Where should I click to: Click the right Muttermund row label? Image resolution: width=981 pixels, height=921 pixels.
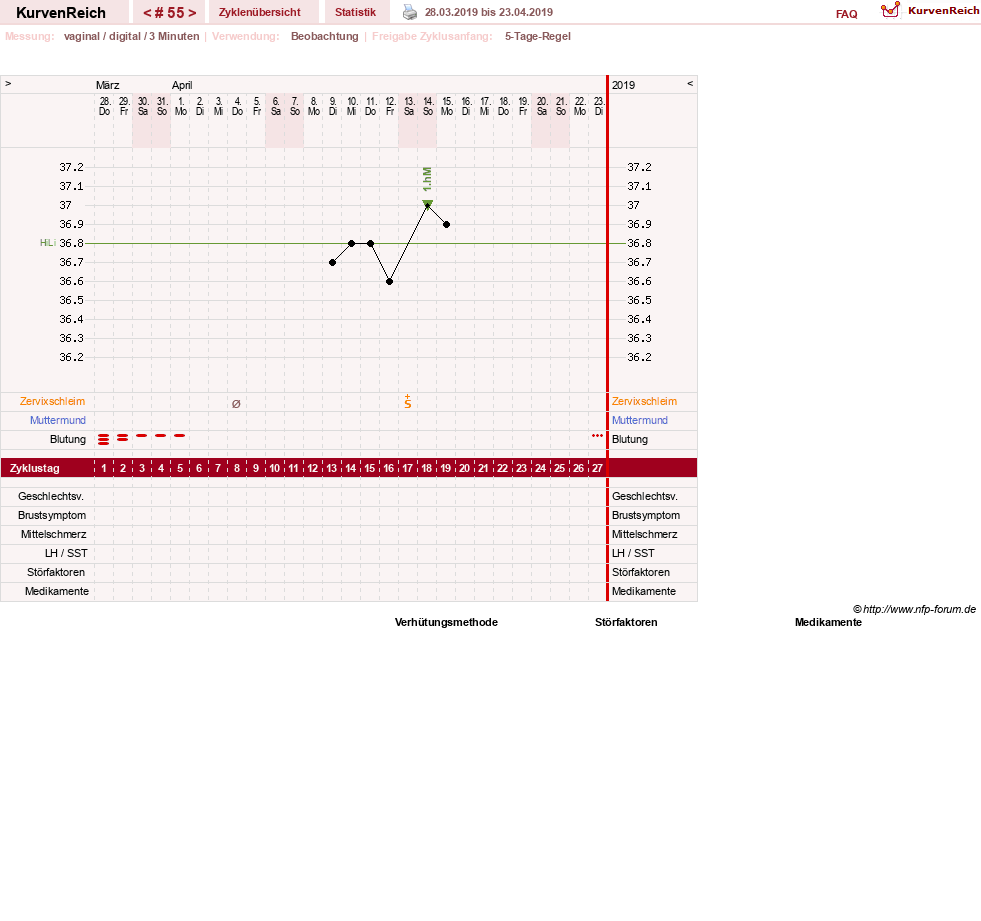(639, 420)
